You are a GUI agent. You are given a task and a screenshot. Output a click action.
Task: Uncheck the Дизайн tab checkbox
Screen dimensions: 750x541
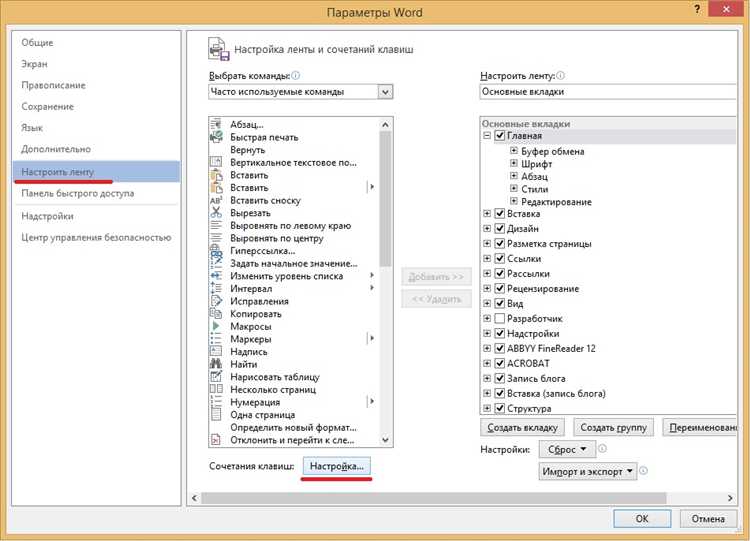coord(499,228)
